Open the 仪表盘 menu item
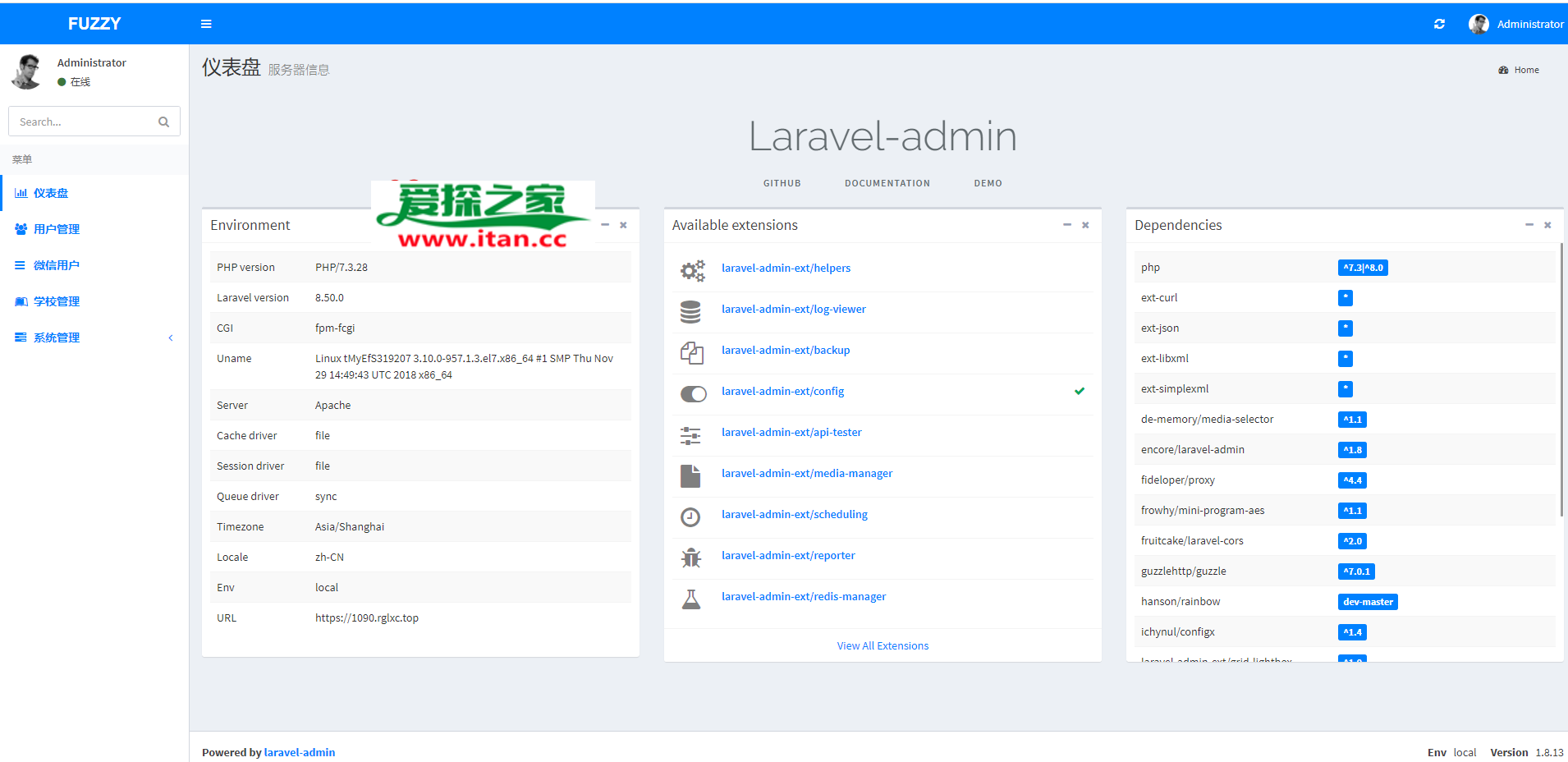The height and width of the screenshot is (762, 1568). coord(94,193)
